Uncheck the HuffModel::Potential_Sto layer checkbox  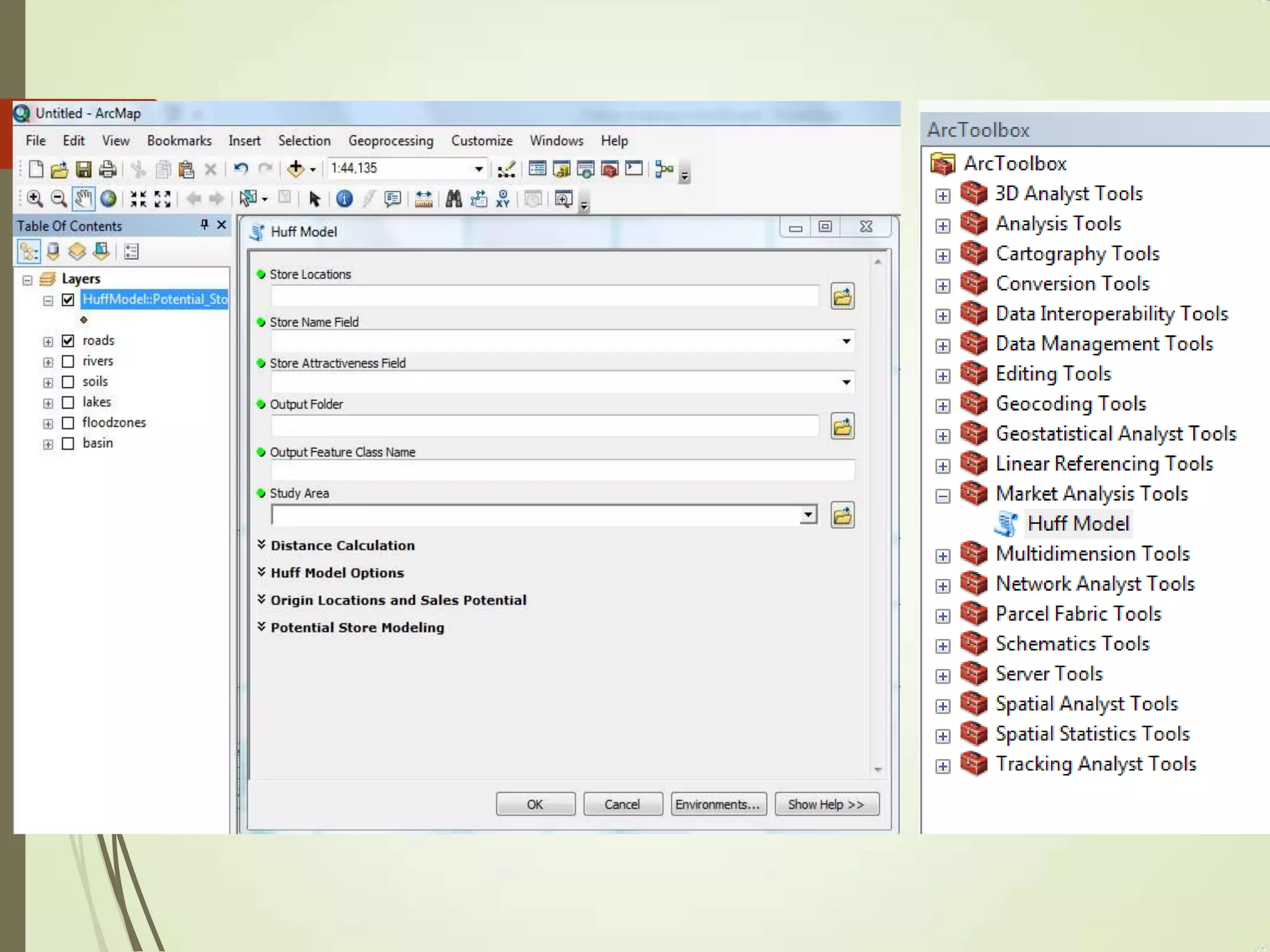tap(68, 300)
